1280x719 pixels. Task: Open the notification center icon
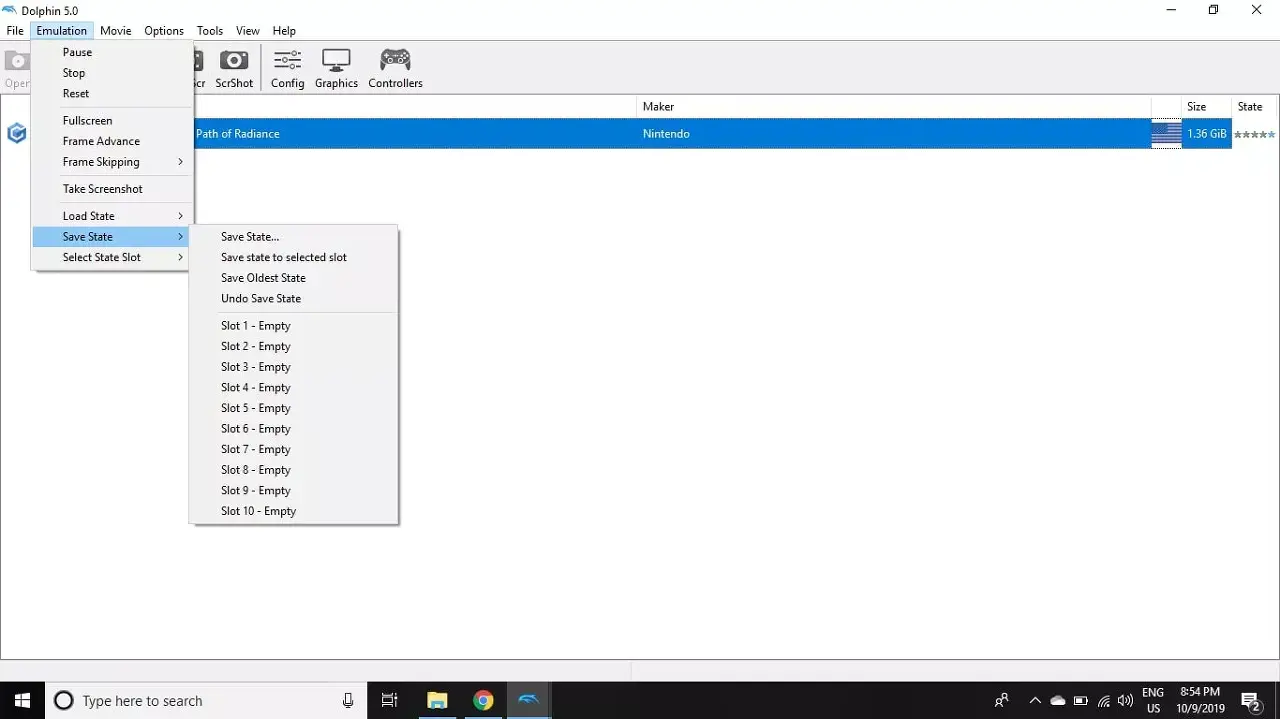[1250, 700]
